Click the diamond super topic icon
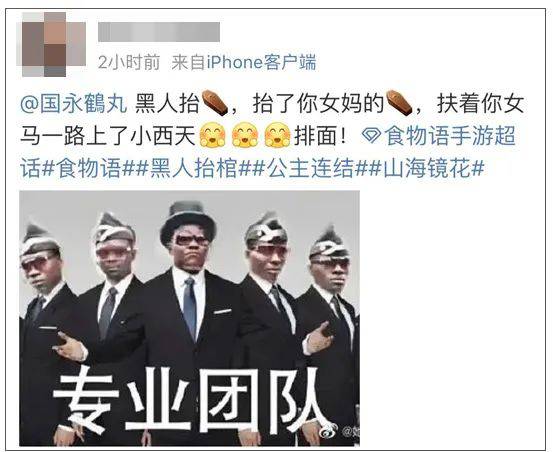 tap(372, 137)
